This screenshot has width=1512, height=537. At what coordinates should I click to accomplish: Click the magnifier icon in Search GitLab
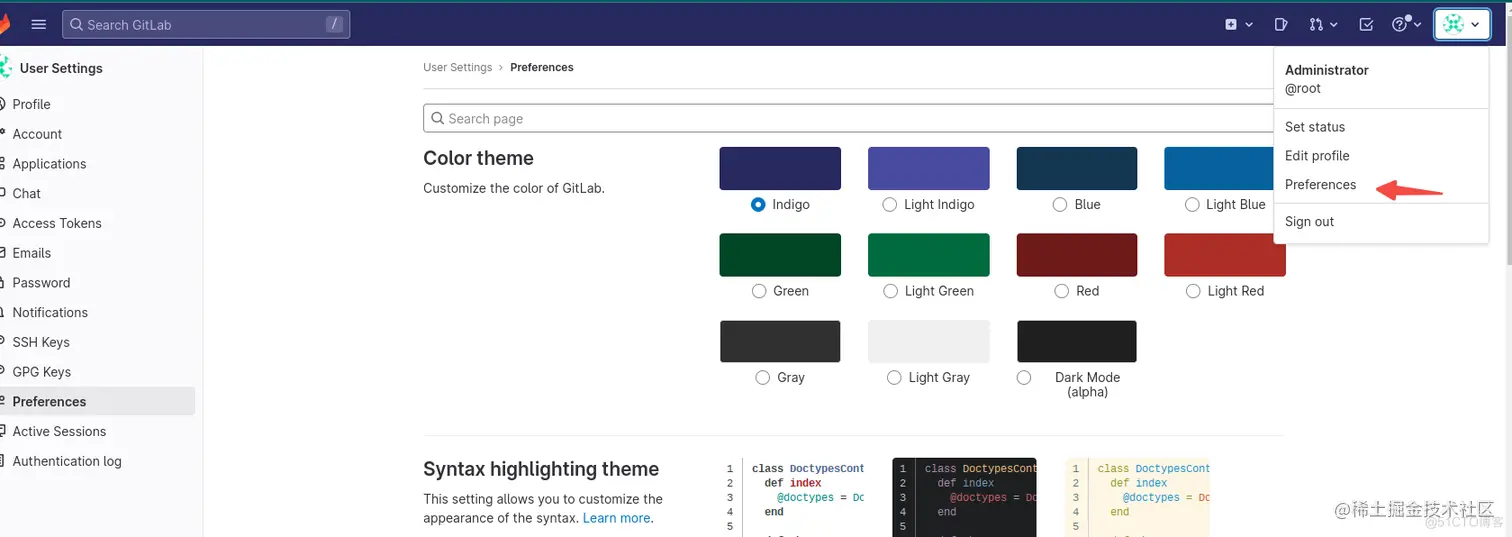point(76,24)
